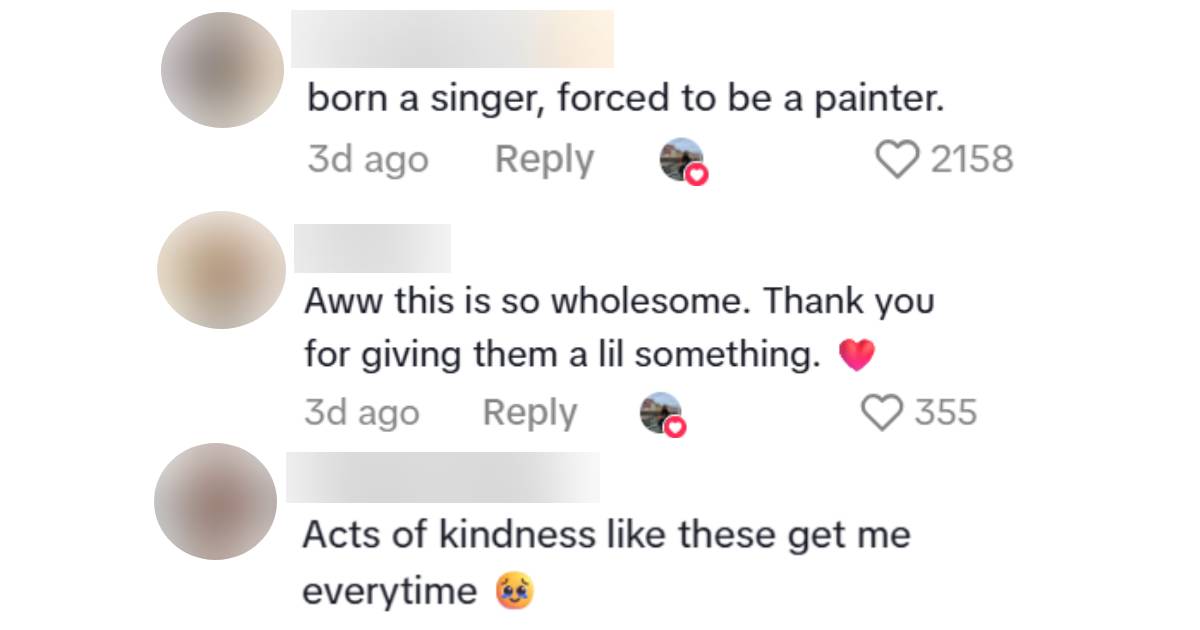Image resolution: width=1200 pixels, height=630 pixels.
Task: Click the pink heart emoji after "lil something"
Action: 856,355
